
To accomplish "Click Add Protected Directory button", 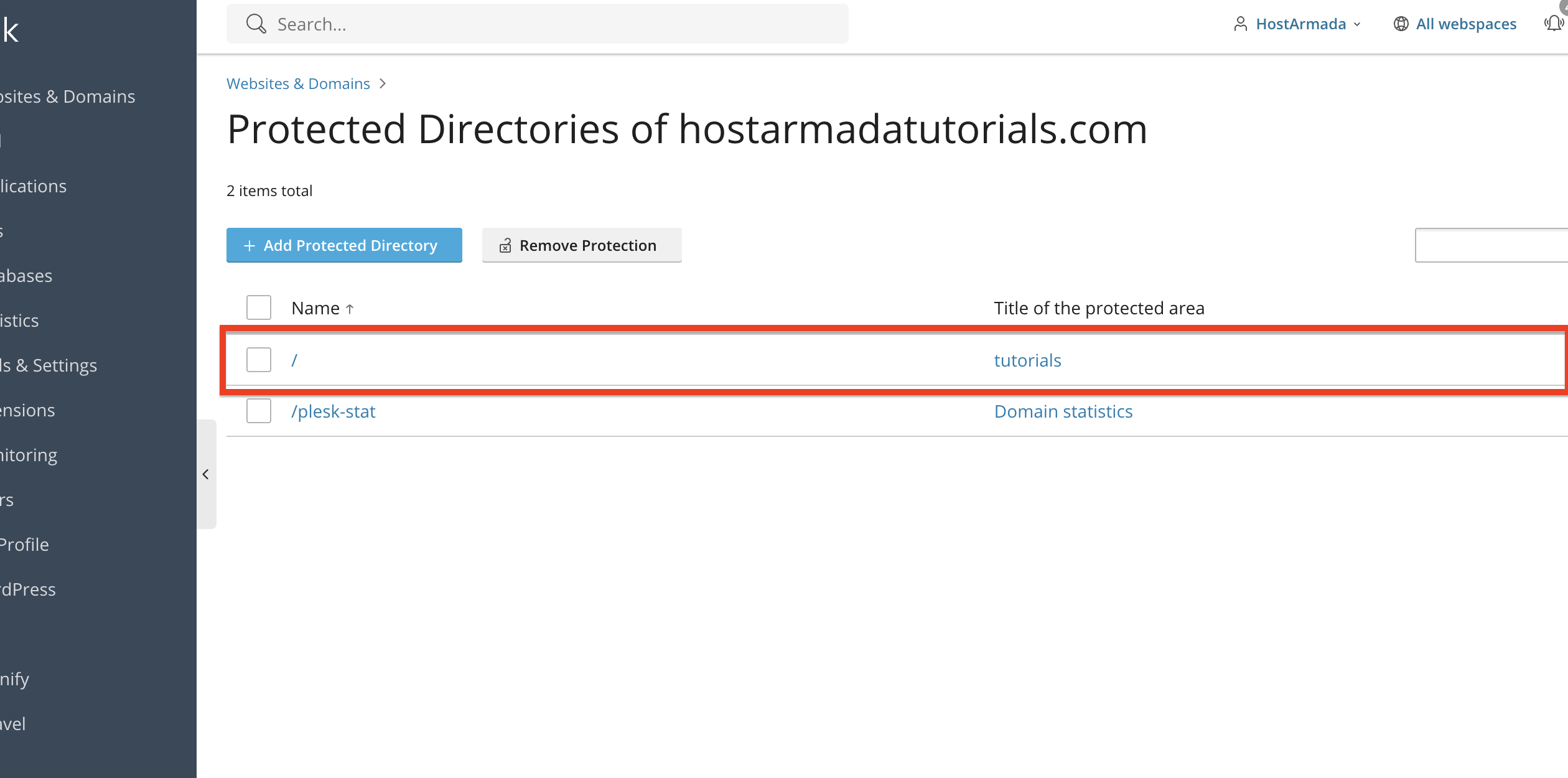I will click(344, 245).
